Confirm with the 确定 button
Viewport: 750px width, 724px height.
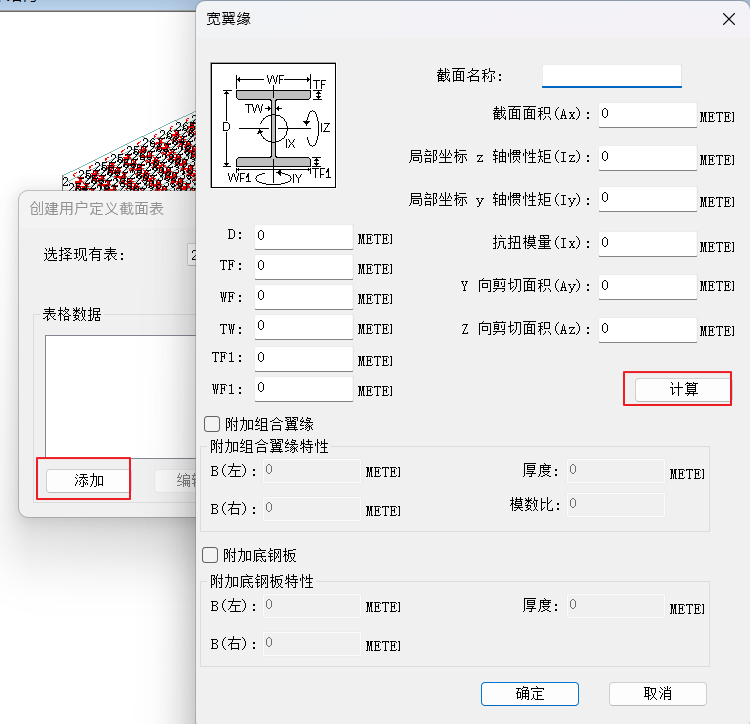(x=529, y=693)
